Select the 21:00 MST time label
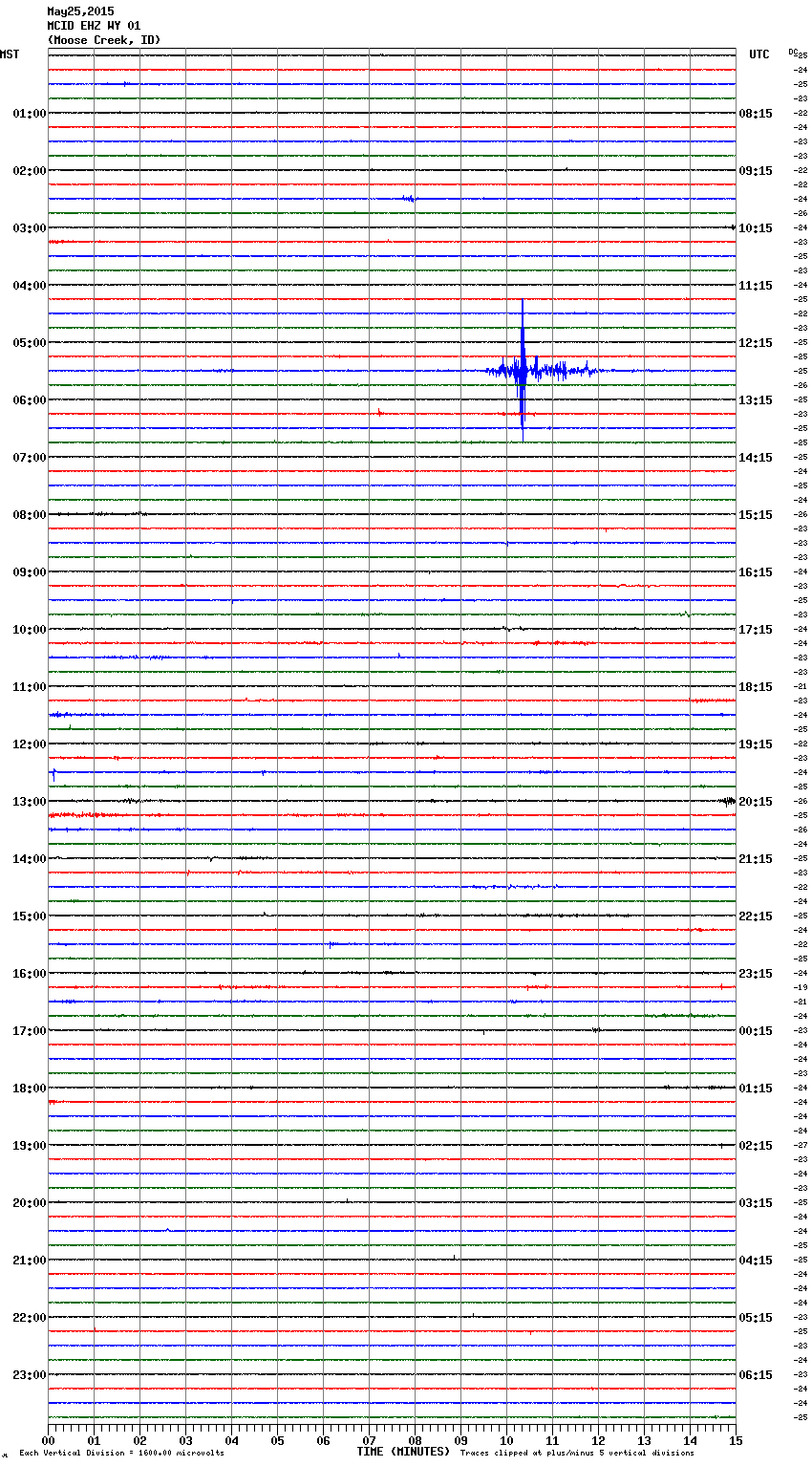This screenshot has height=1466, width=812. click(30, 1261)
